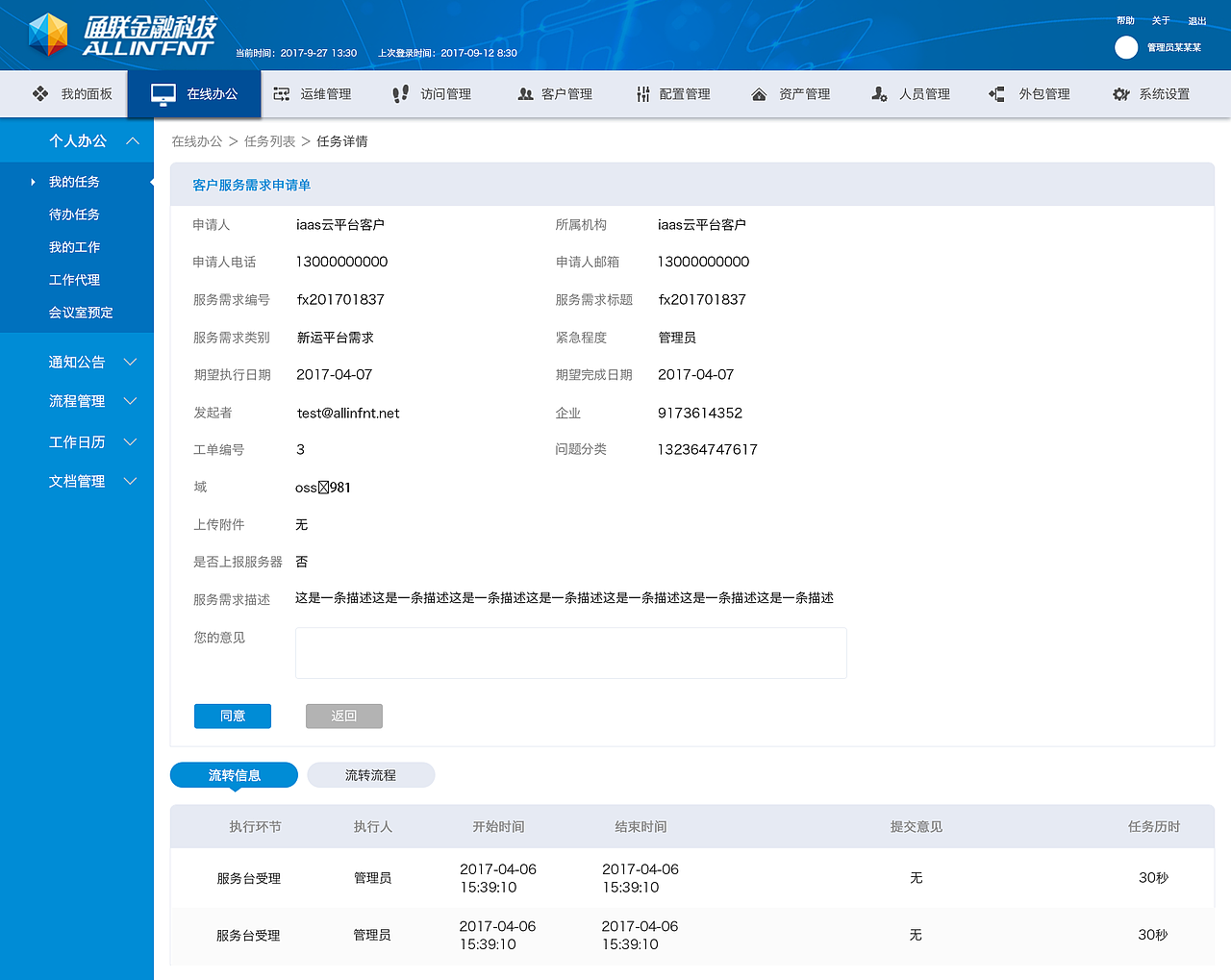Select the 配置管理 sliders icon
The width and height of the screenshot is (1231, 980).
pyautogui.click(x=641, y=93)
